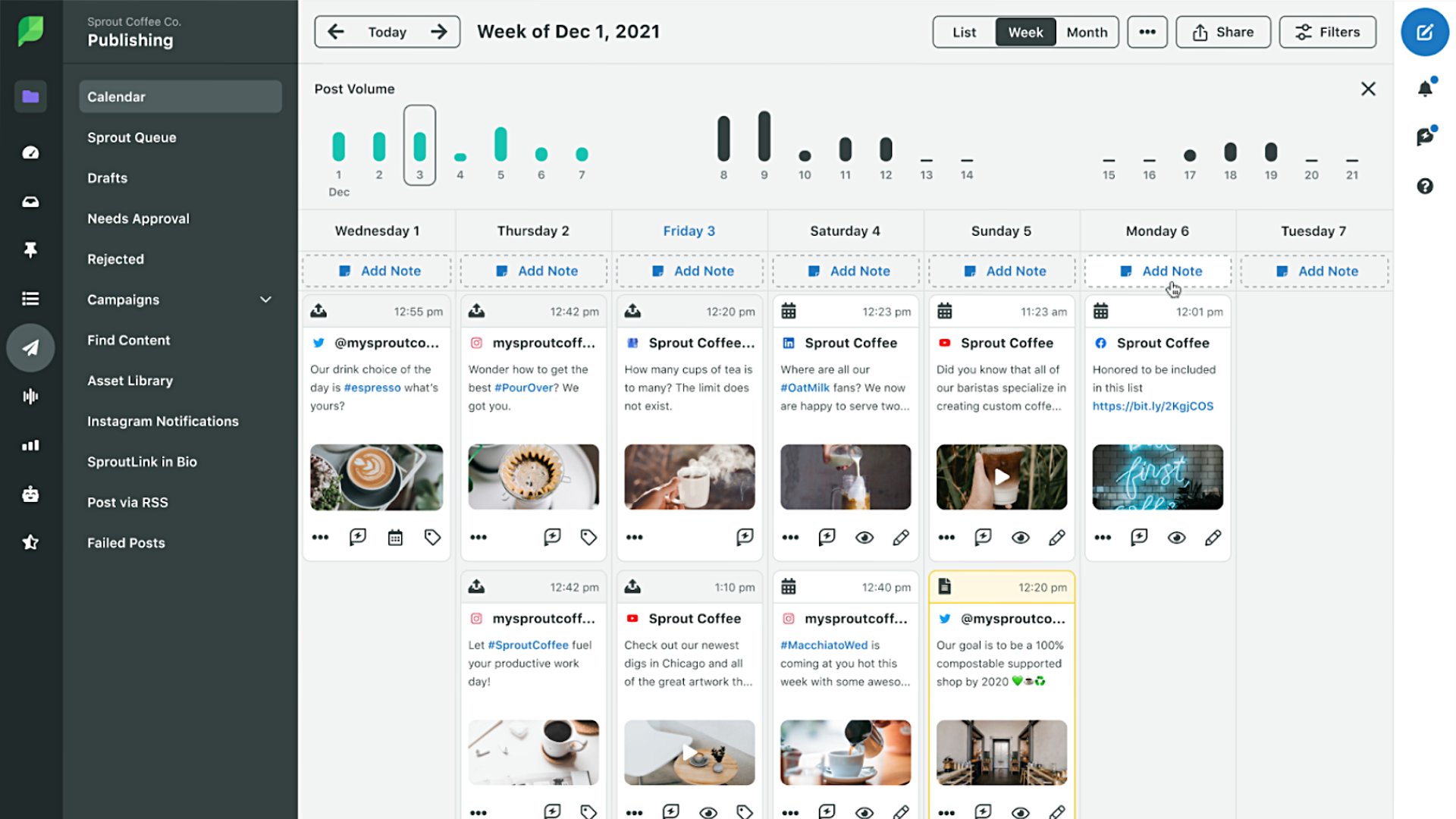Open the notifications bell icon

(1425, 88)
